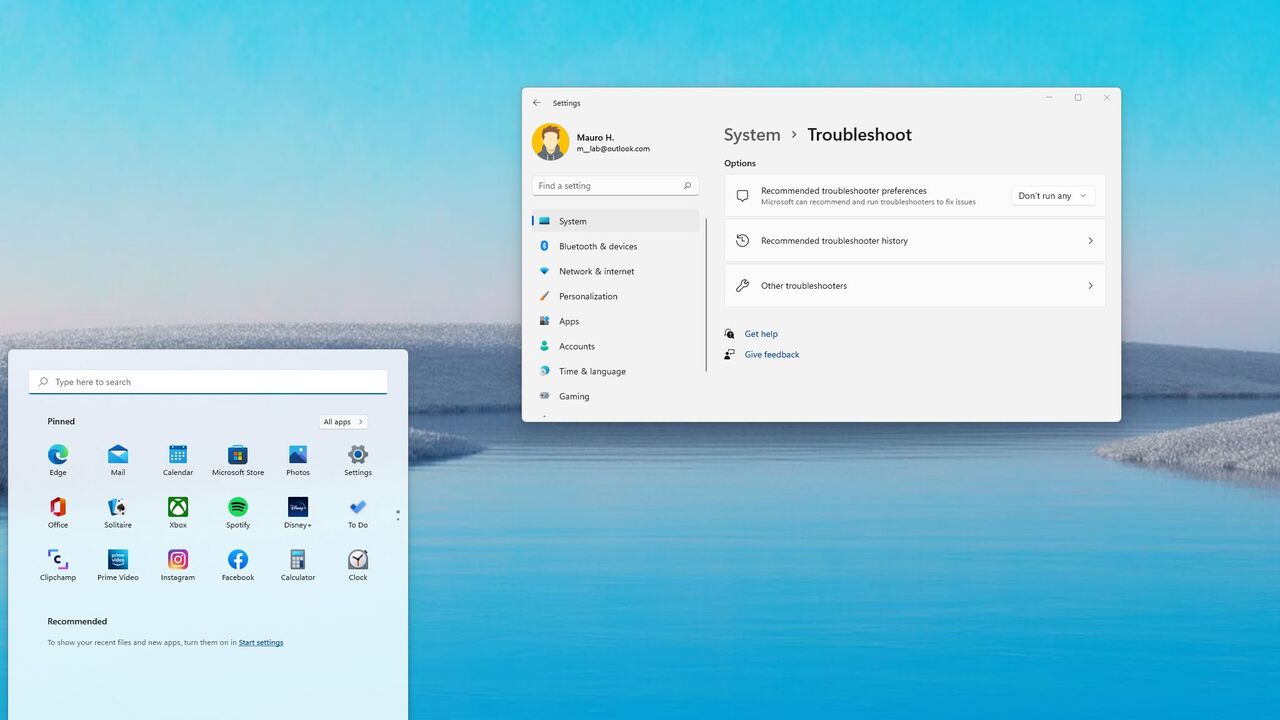Open Other troubleshooters section

pyautogui.click(x=914, y=286)
